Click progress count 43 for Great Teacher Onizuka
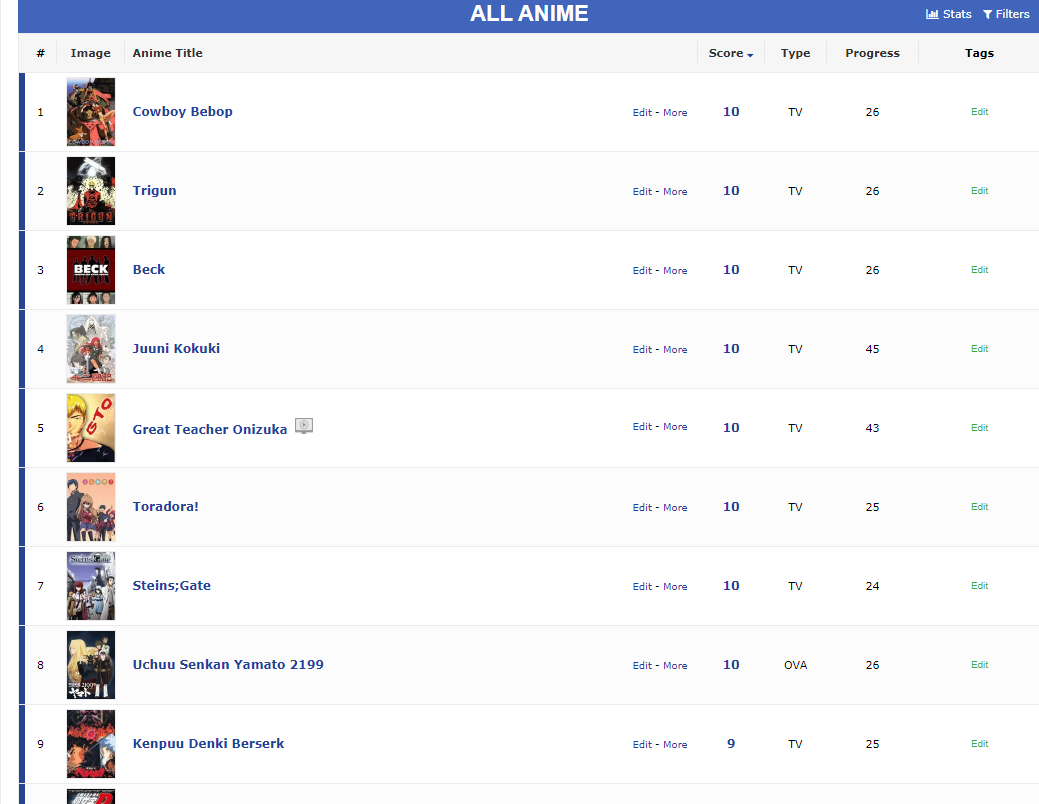Viewport: 1039px width, 804px height. coord(872,428)
